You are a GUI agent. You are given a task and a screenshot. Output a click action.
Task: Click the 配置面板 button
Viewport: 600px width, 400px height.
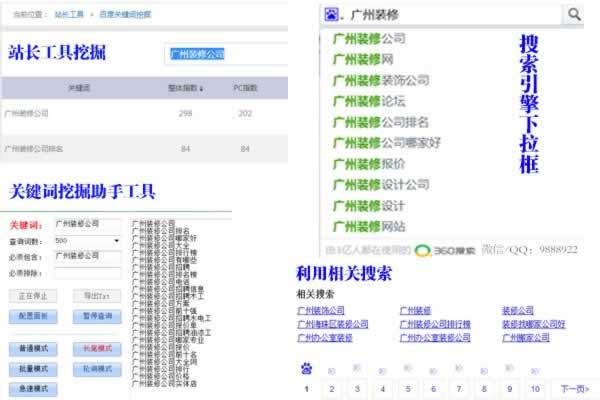pyautogui.click(x=33, y=316)
